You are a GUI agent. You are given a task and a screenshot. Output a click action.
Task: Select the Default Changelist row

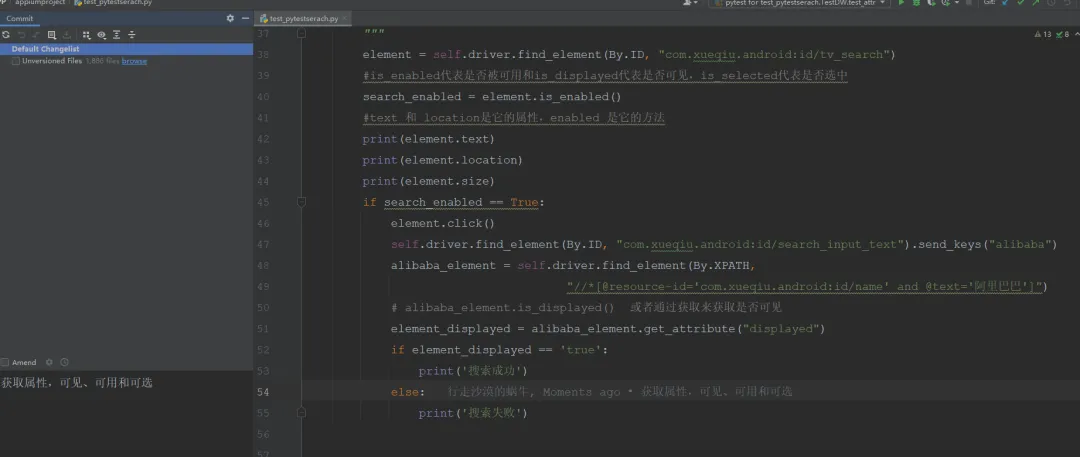127,49
